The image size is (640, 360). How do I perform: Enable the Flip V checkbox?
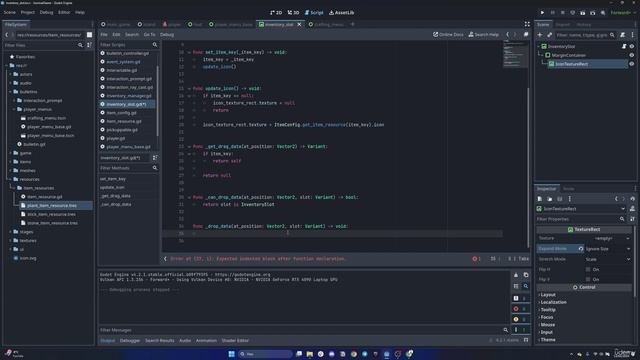click(x=588, y=279)
